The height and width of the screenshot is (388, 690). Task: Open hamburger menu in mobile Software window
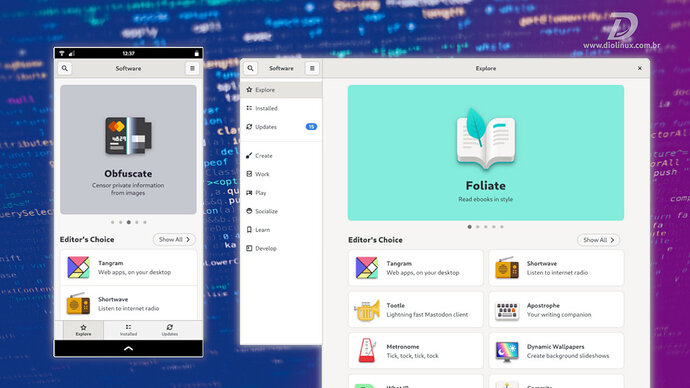pyautogui.click(x=192, y=68)
